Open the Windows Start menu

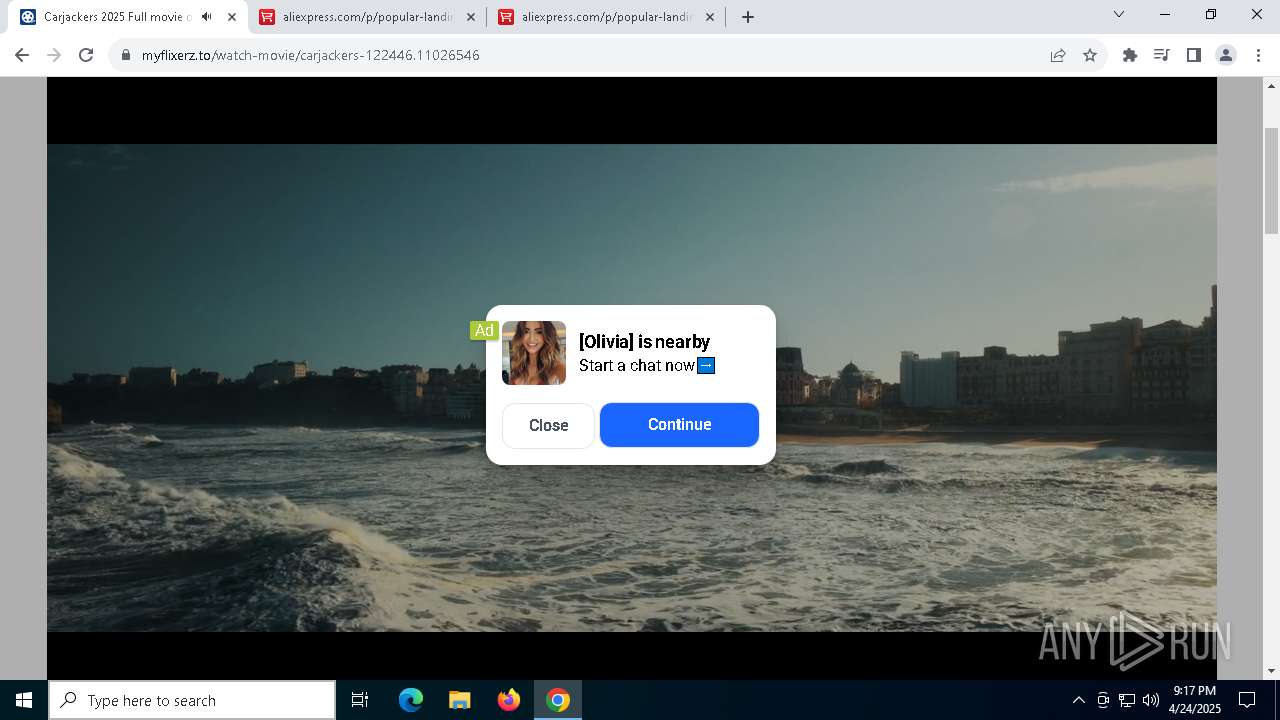(24, 700)
